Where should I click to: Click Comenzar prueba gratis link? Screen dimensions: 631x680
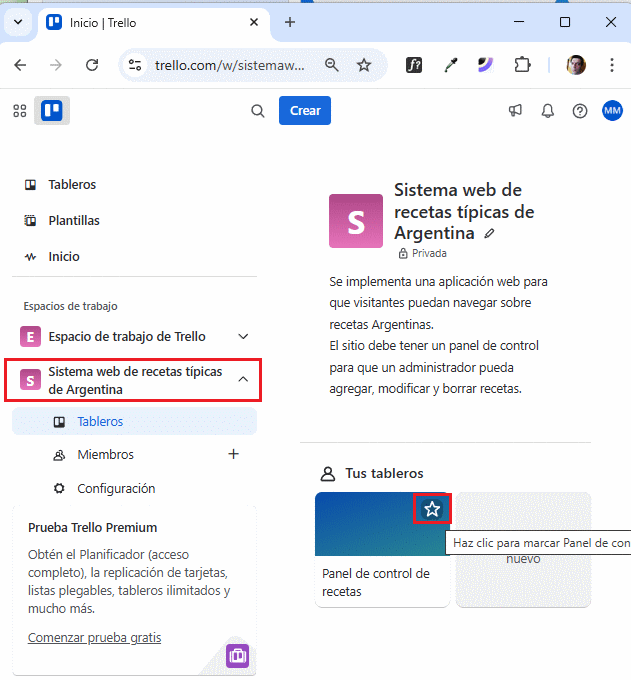point(94,638)
